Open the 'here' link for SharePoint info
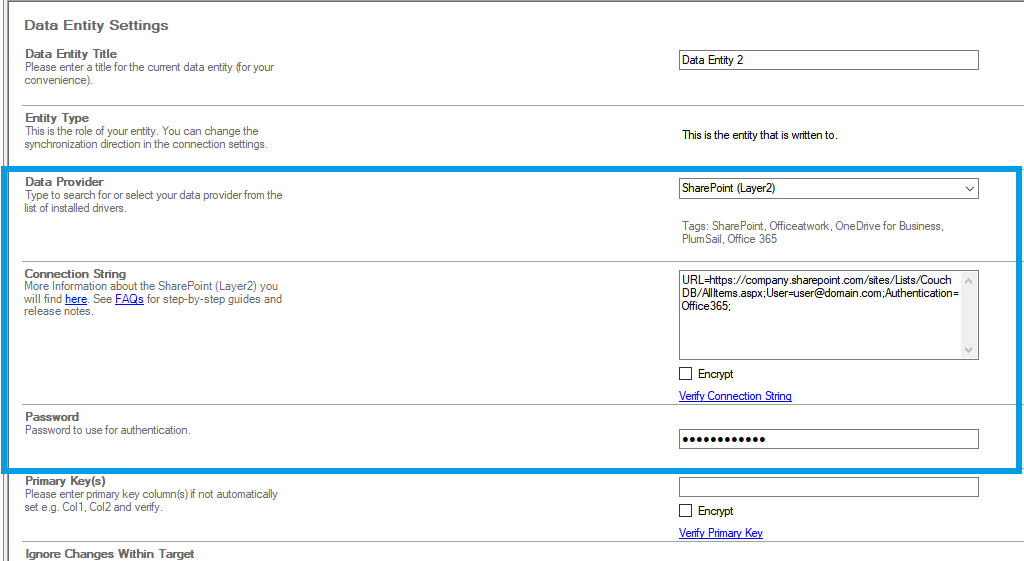This screenshot has height=561, width=1024. 76,299
